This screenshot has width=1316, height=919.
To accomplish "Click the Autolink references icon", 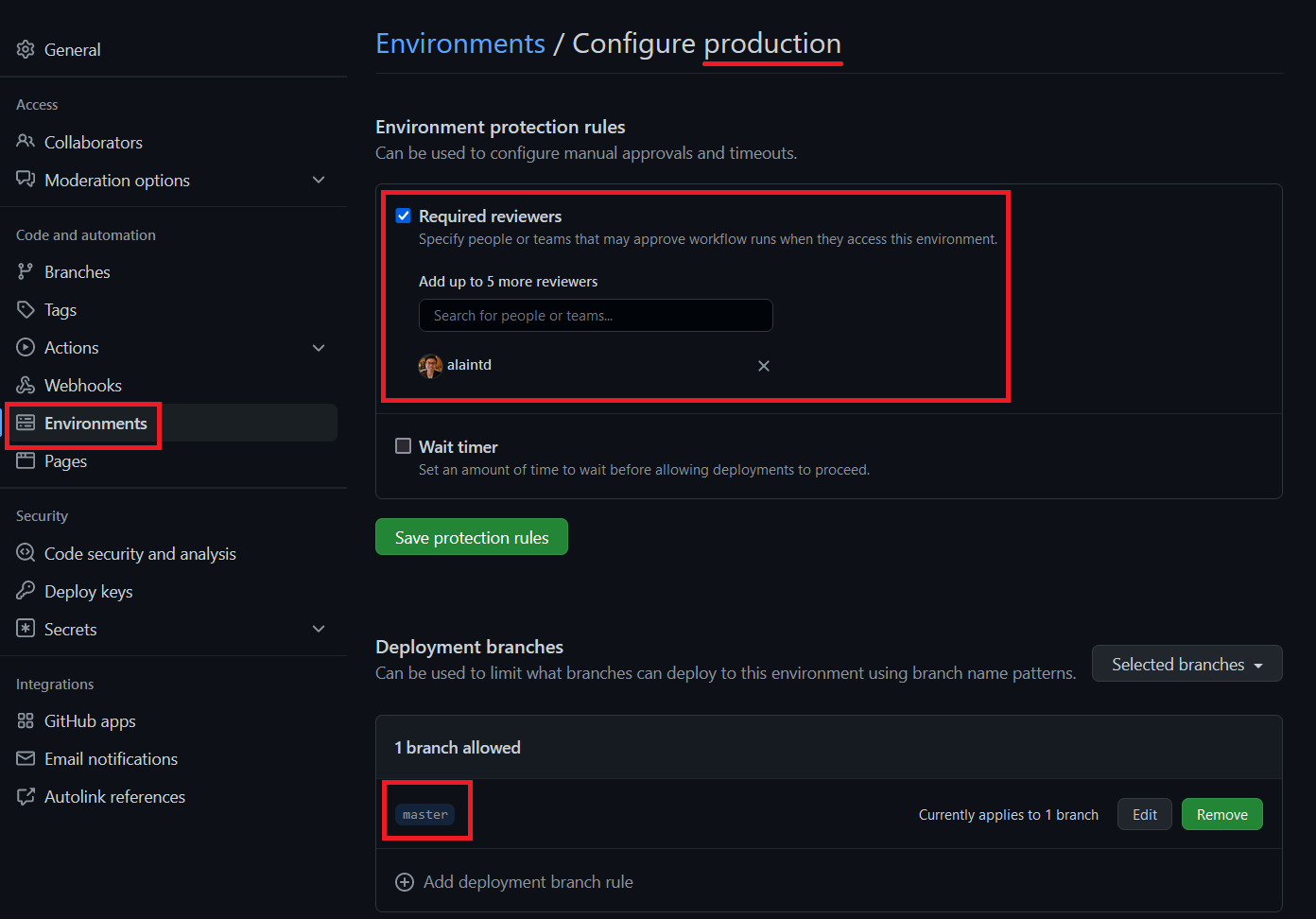I will [26, 797].
